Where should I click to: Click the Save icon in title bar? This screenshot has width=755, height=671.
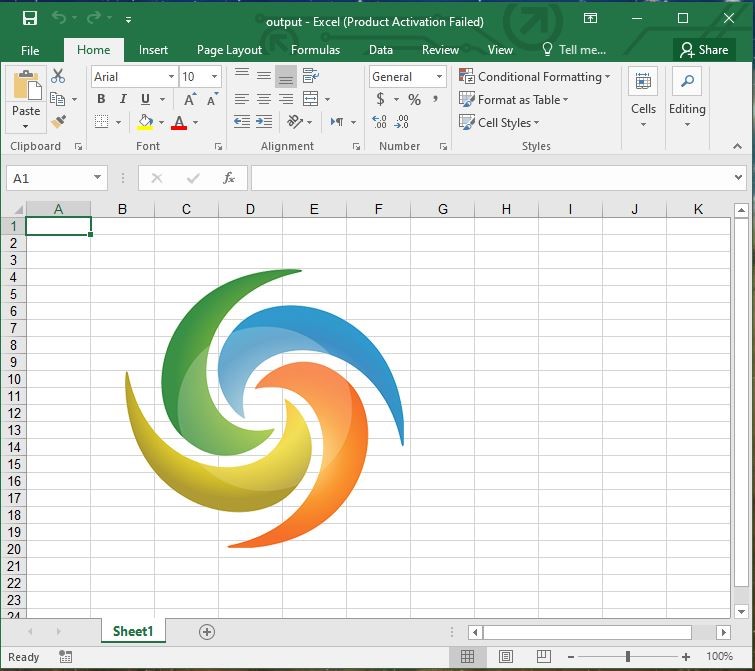pos(29,19)
